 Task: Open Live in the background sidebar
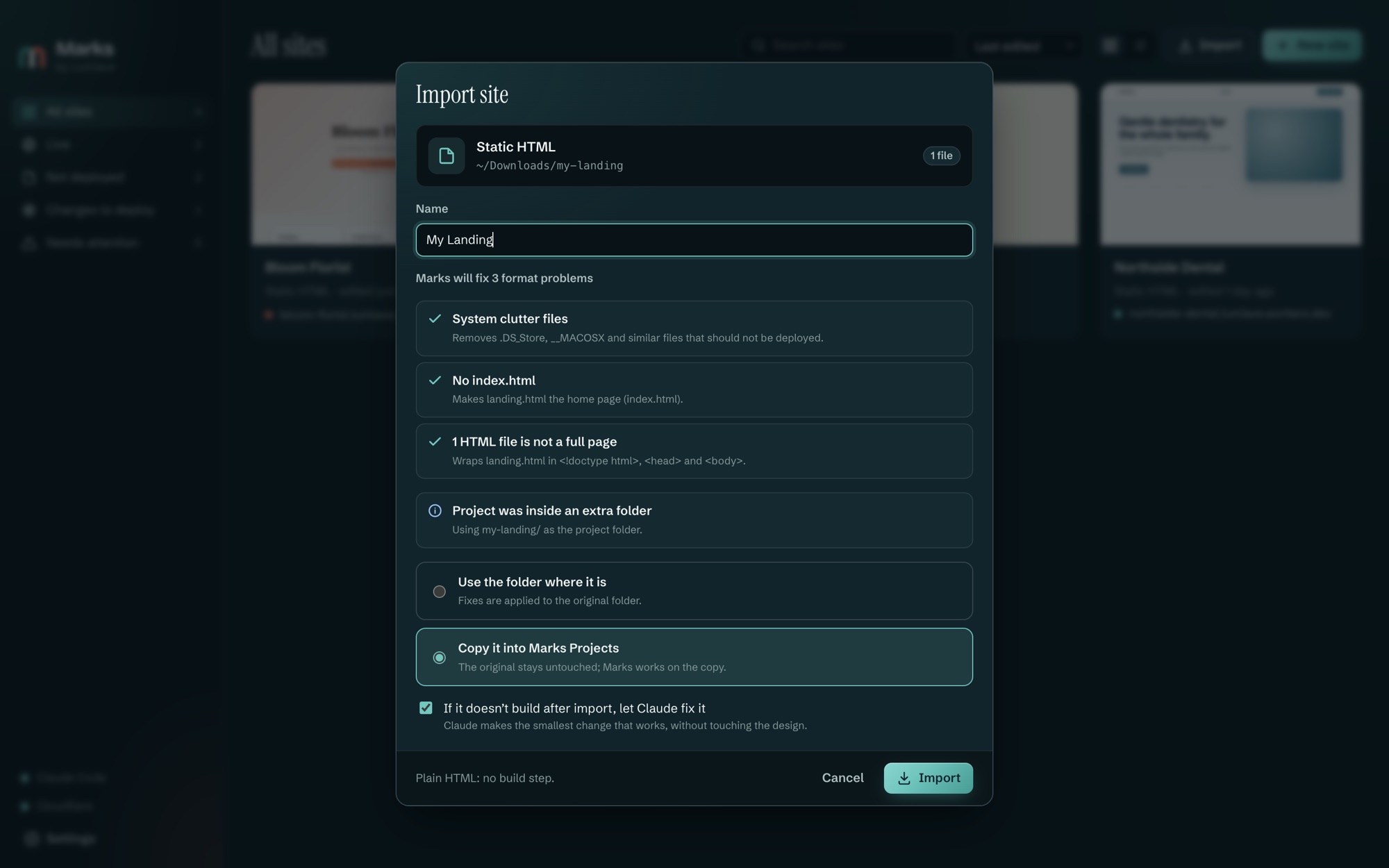point(111,144)
